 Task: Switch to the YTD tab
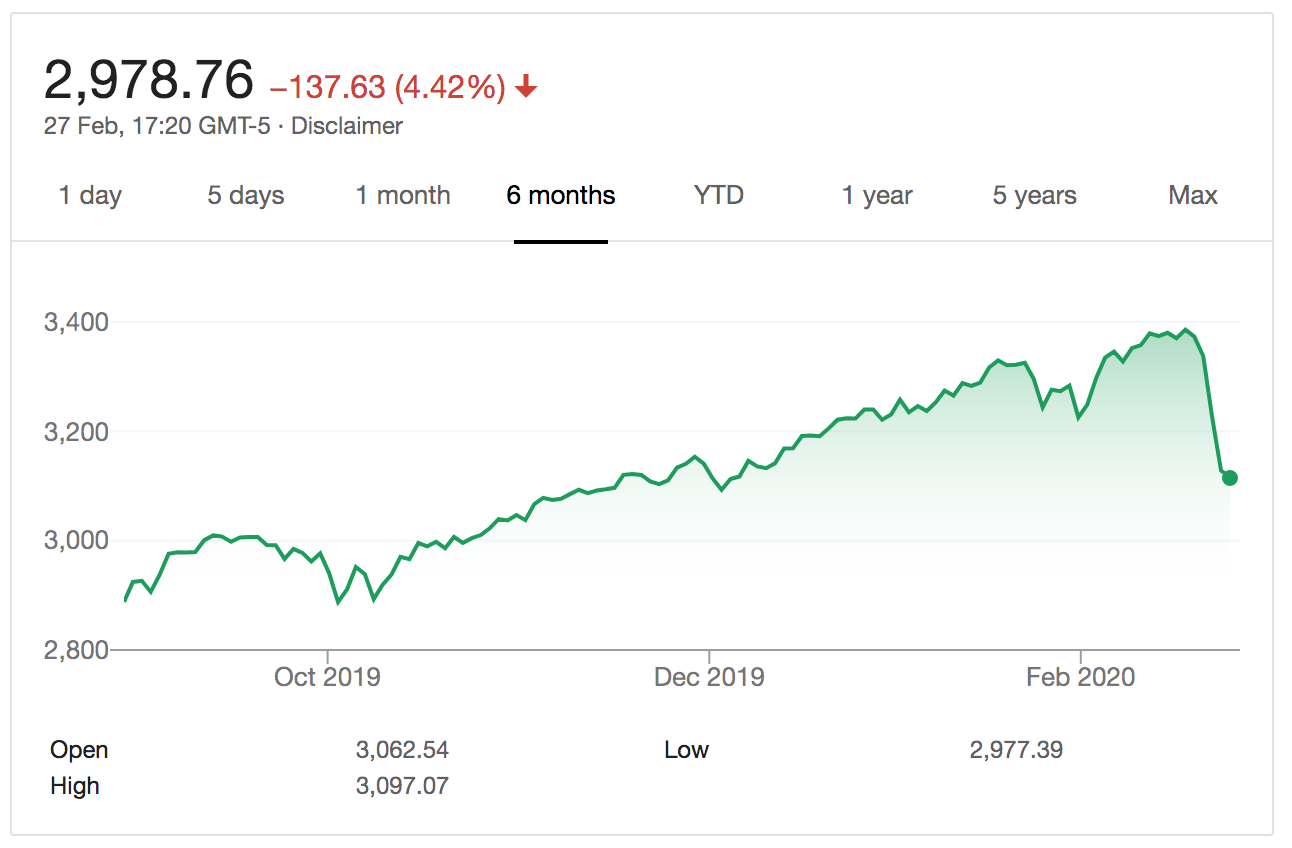click(x=719, y=195)
